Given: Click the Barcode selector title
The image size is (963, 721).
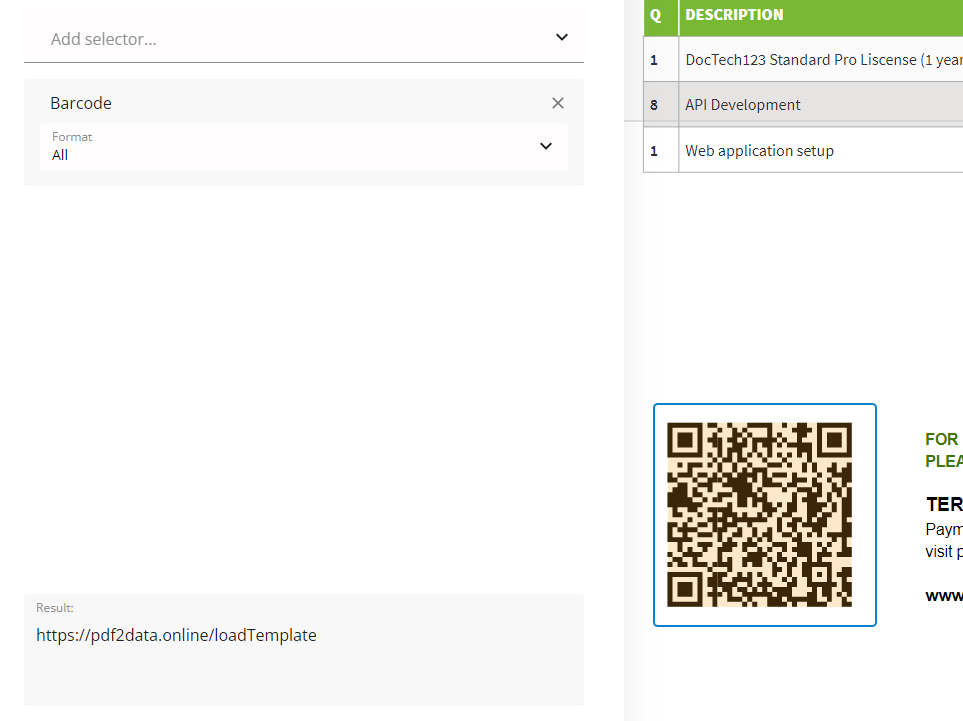Looking at the screenshot, I should click(81, 103).
